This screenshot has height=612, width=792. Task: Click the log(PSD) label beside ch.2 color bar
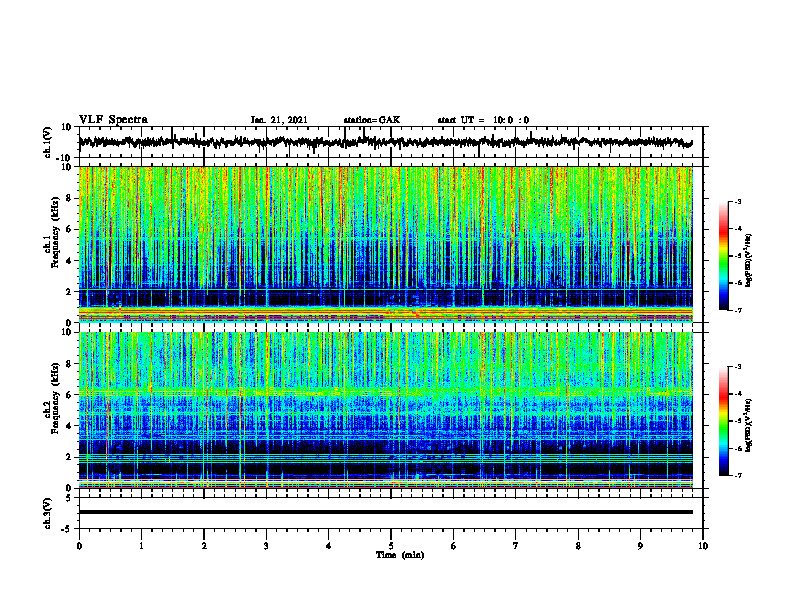(749, 425)
